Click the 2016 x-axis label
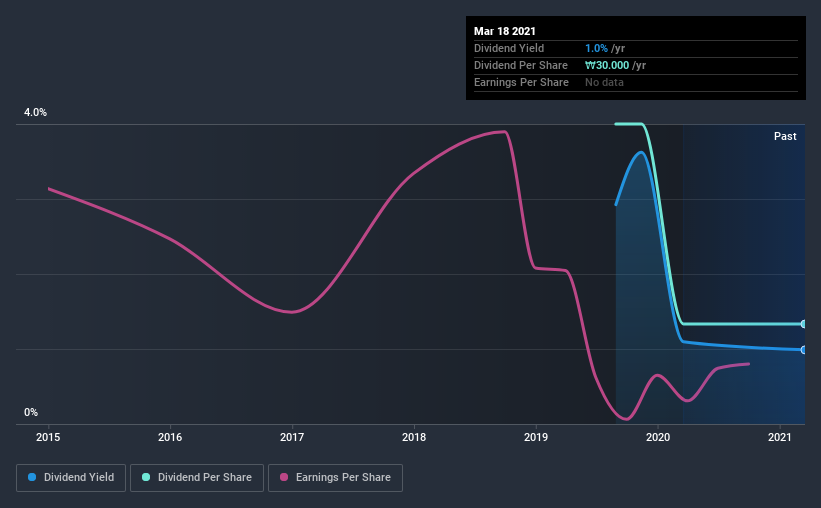 [170, 437]
